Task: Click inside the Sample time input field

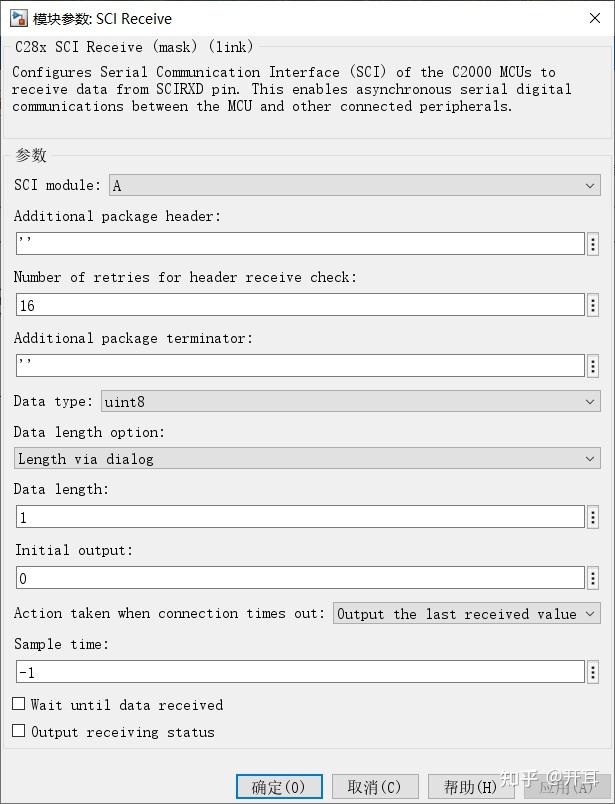Action: pos(300,671)
